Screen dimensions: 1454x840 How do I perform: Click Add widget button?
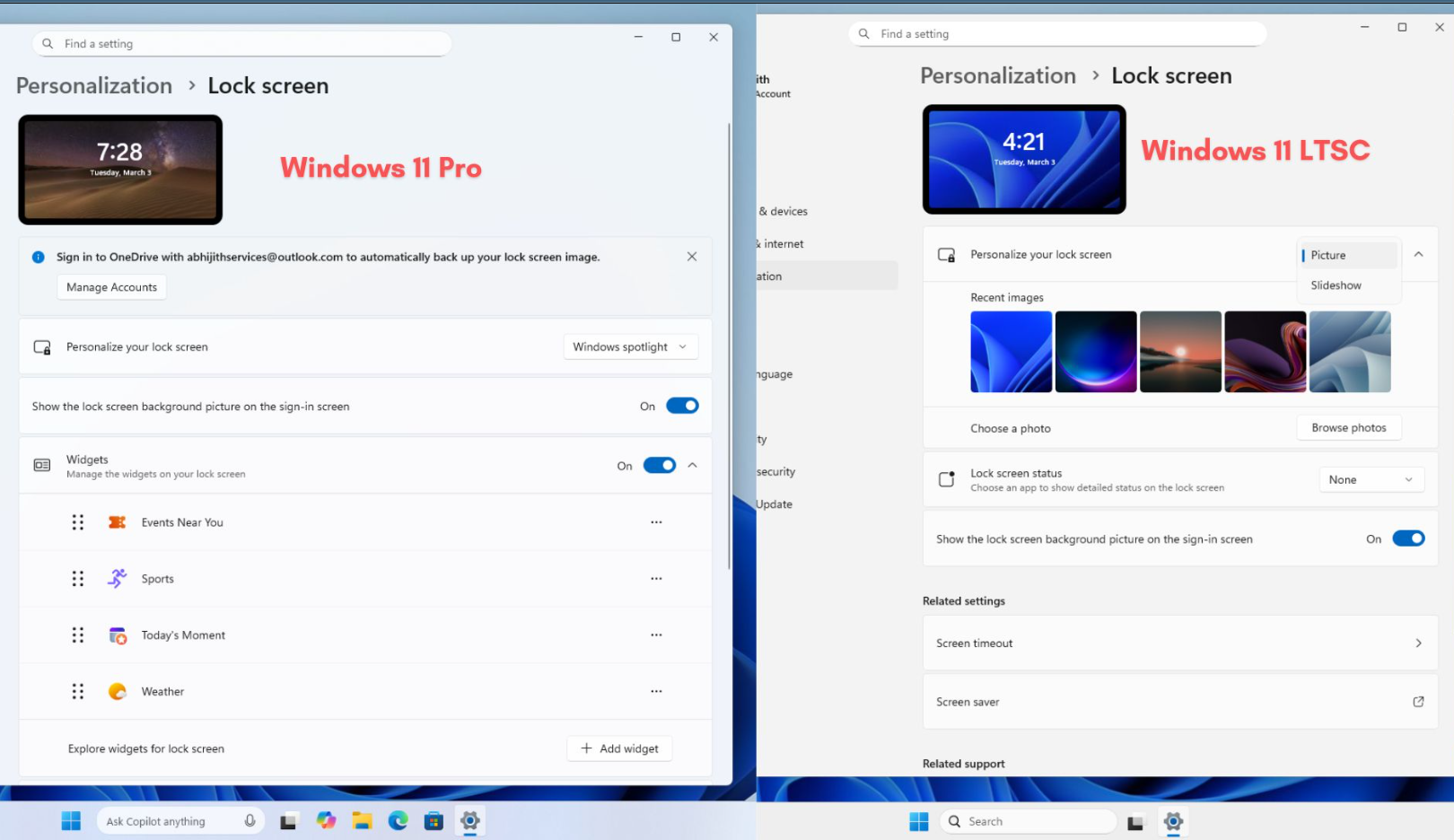point(619,748)
